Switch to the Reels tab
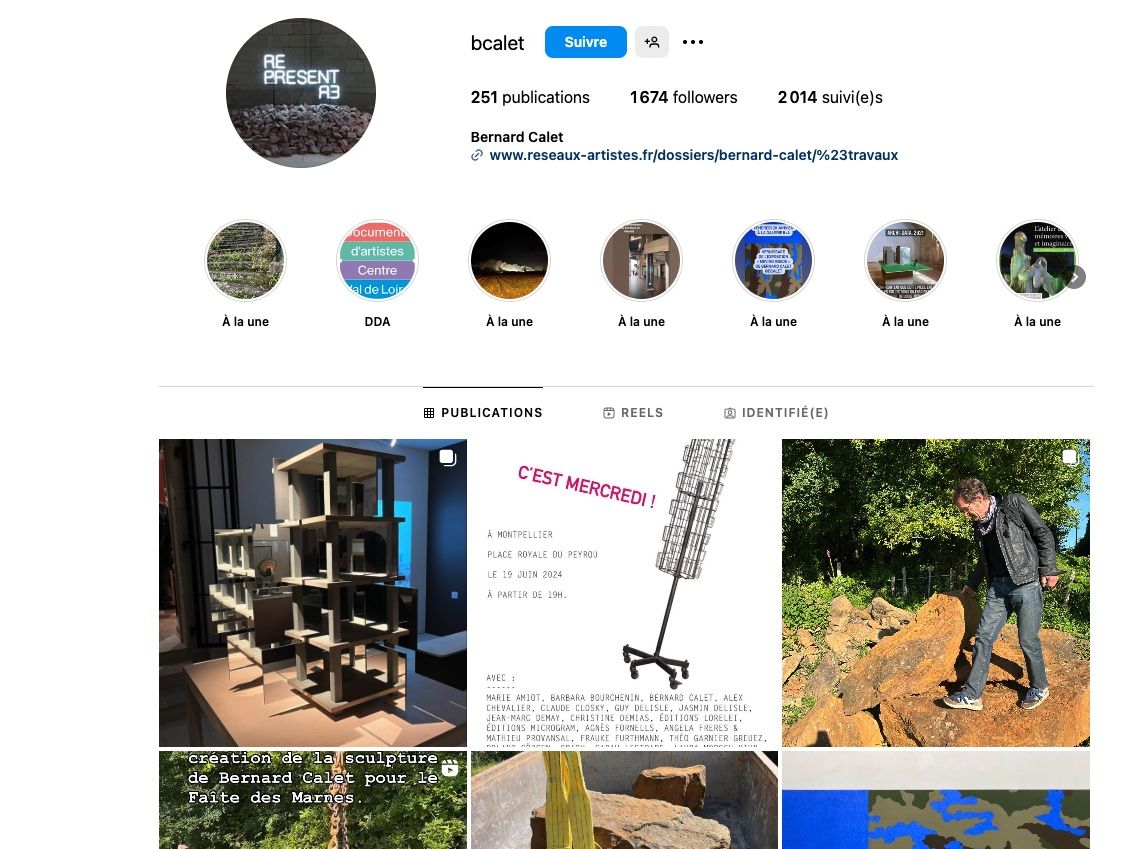1147x849 pixels. 633,412
